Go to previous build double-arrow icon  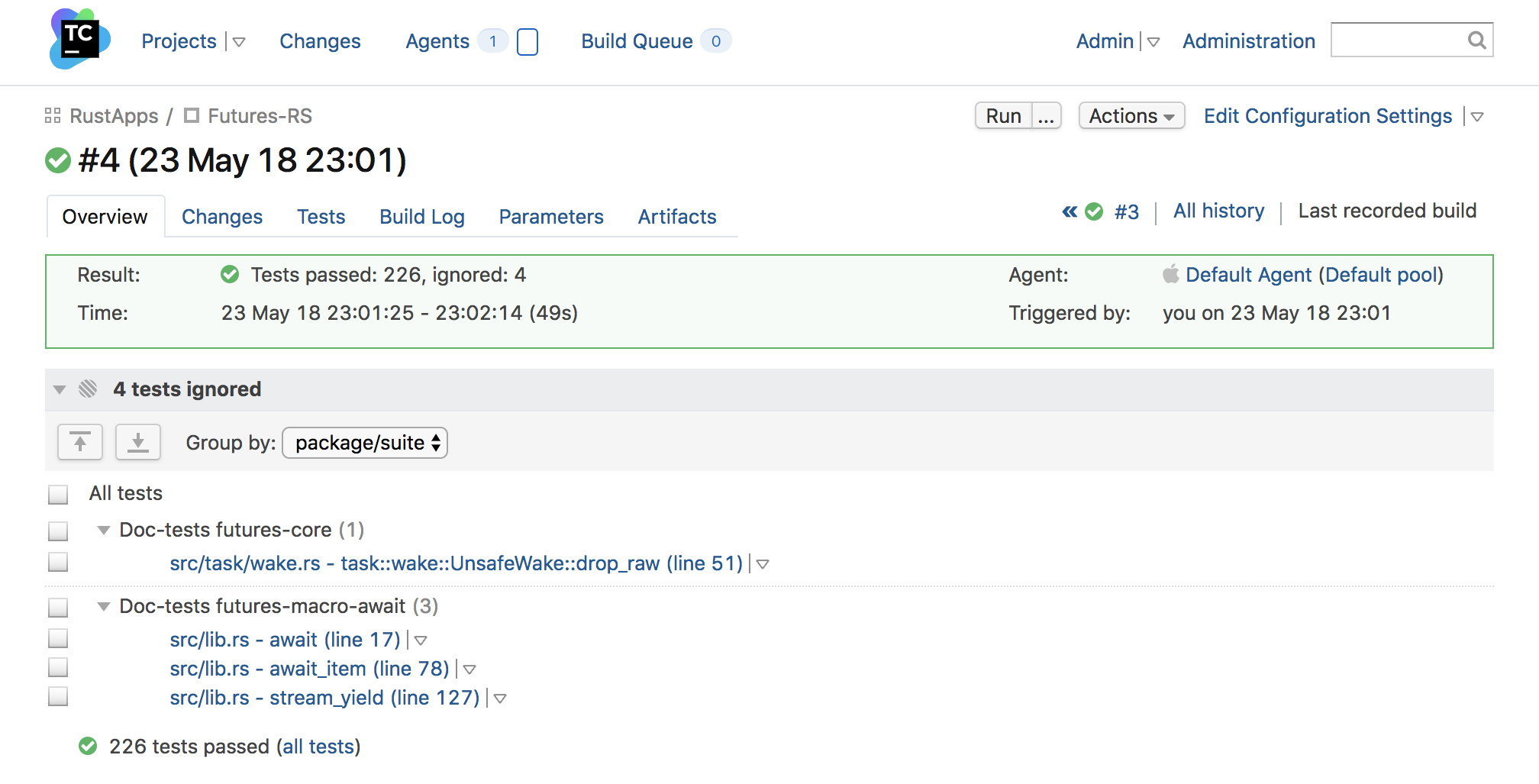(x=1070, y=211)
